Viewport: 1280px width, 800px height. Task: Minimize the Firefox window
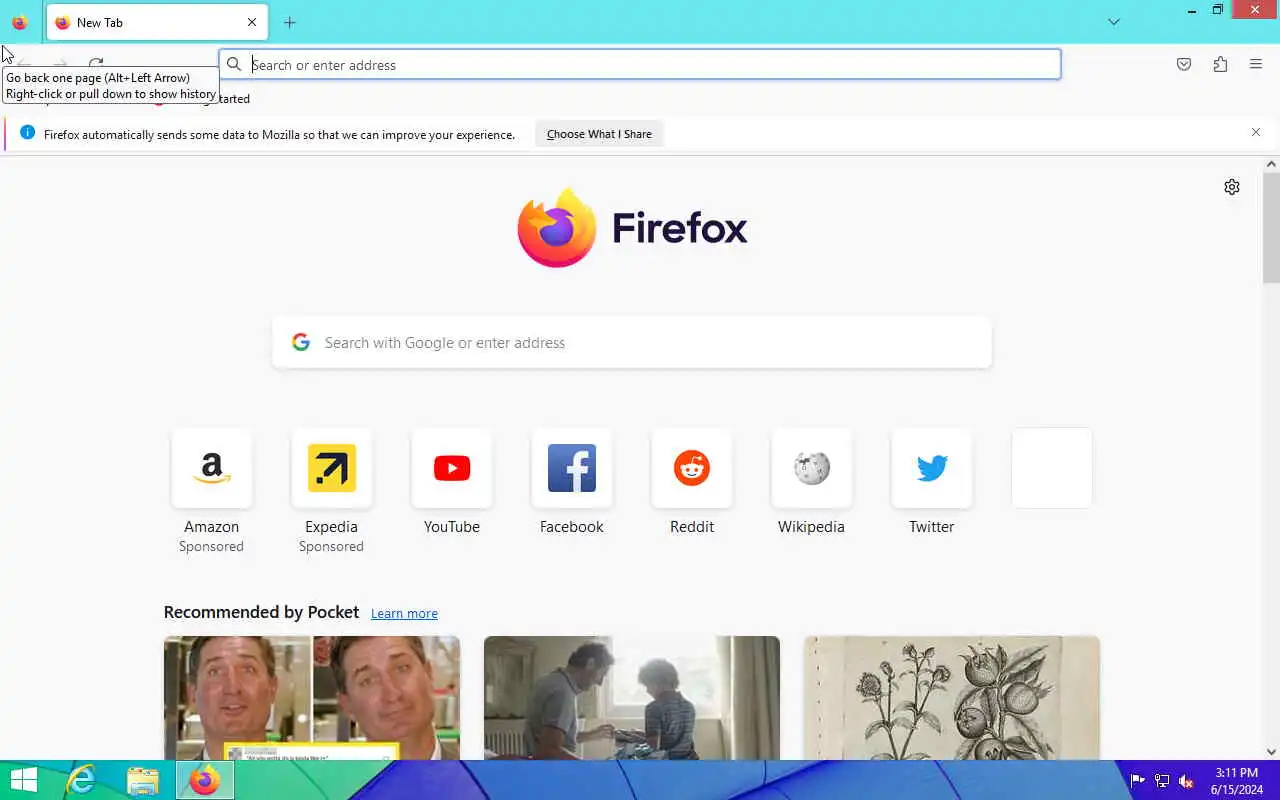pos(1191,10)
